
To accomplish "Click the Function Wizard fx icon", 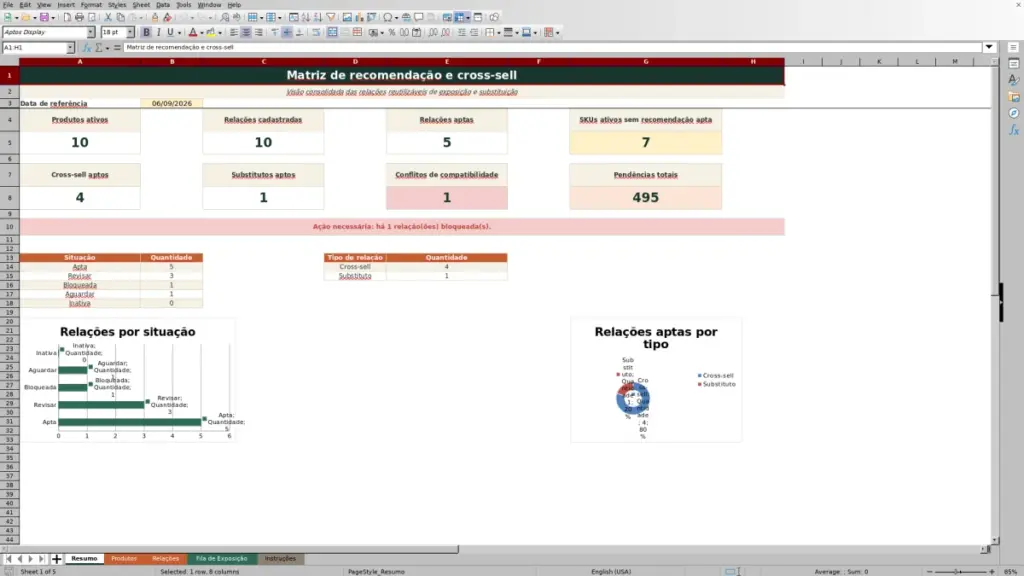I will tap(87, 48).
